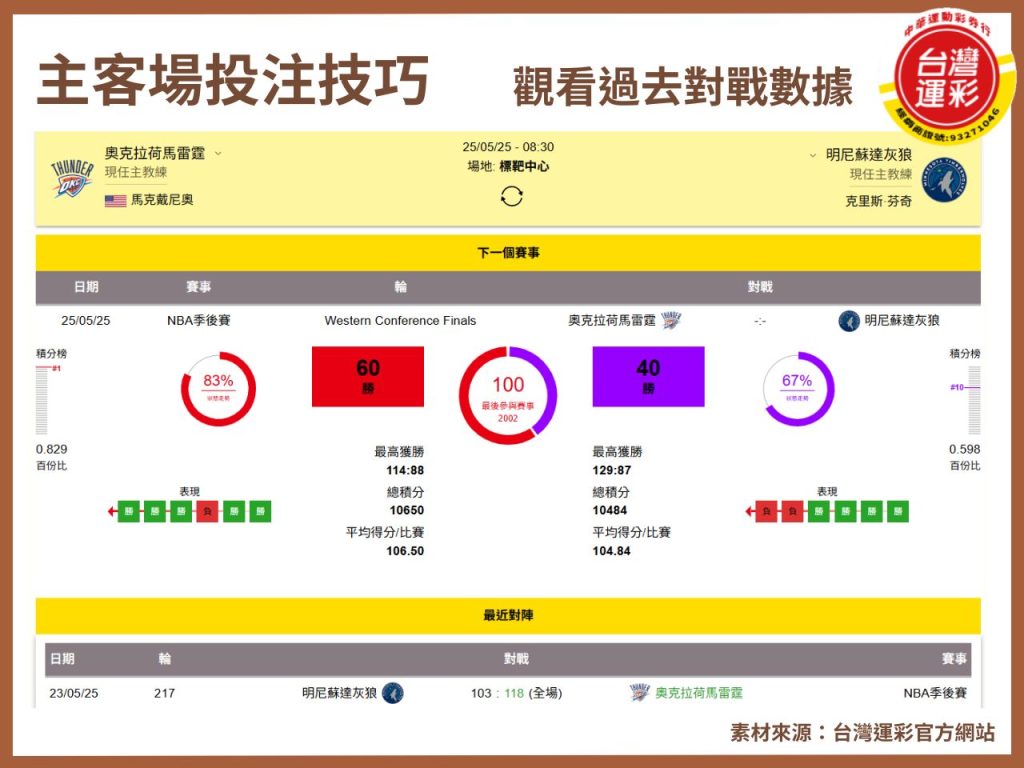Click the 素材來源：台灣運彩官方網站 source credit

coord(863,733)
